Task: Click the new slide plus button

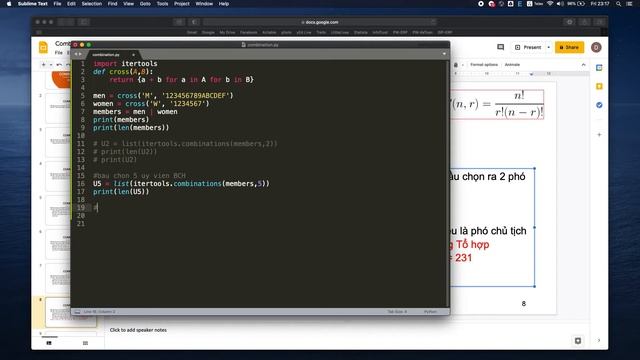Action: (44, 64)
